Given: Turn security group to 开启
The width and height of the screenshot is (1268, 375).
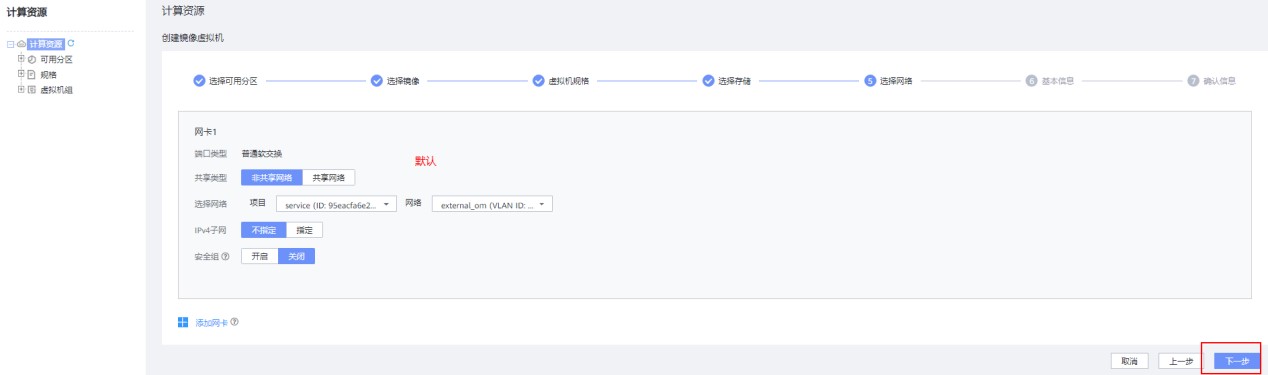Looking at the screenshot, I should click(259, 256).
